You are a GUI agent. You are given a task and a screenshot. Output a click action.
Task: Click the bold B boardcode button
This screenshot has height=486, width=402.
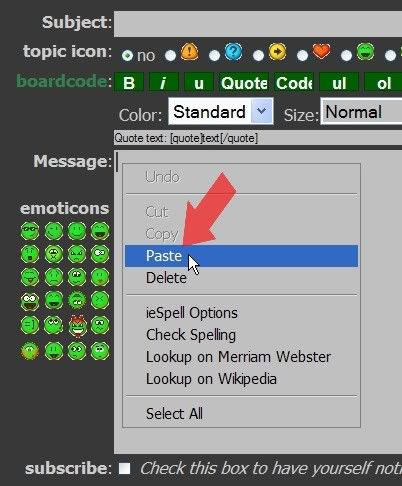[129, 82]
